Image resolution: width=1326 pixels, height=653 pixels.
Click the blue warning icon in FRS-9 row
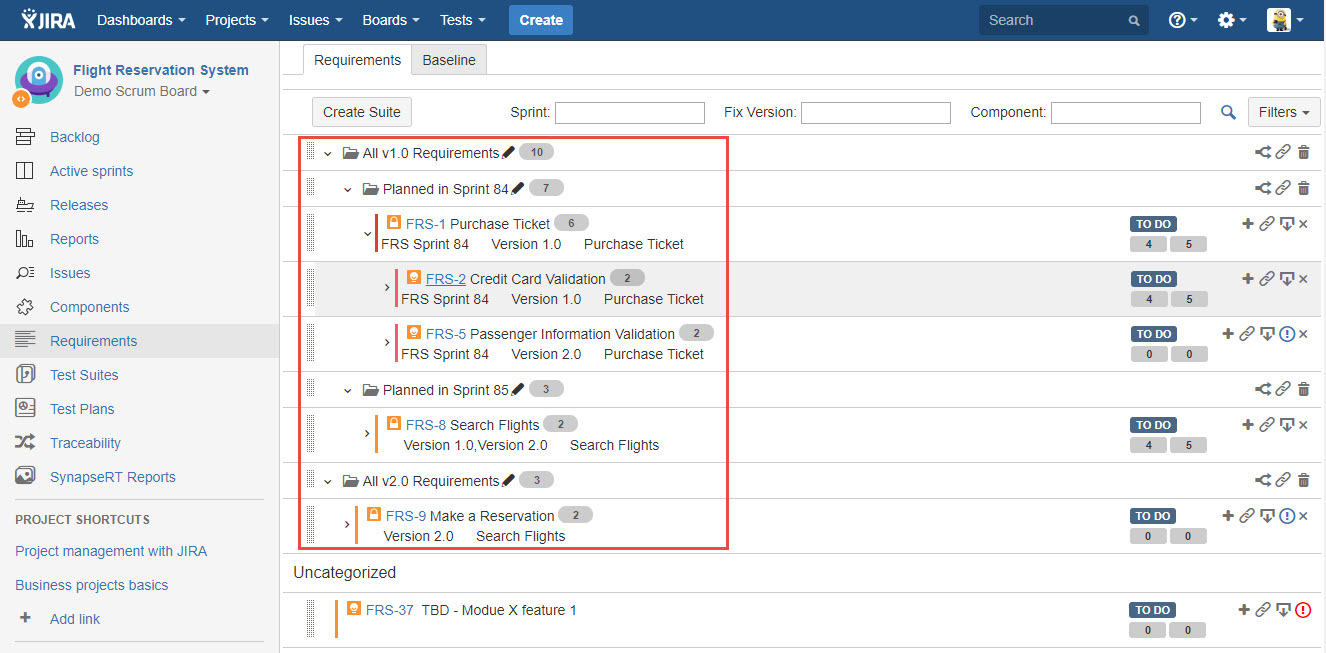1287,516
